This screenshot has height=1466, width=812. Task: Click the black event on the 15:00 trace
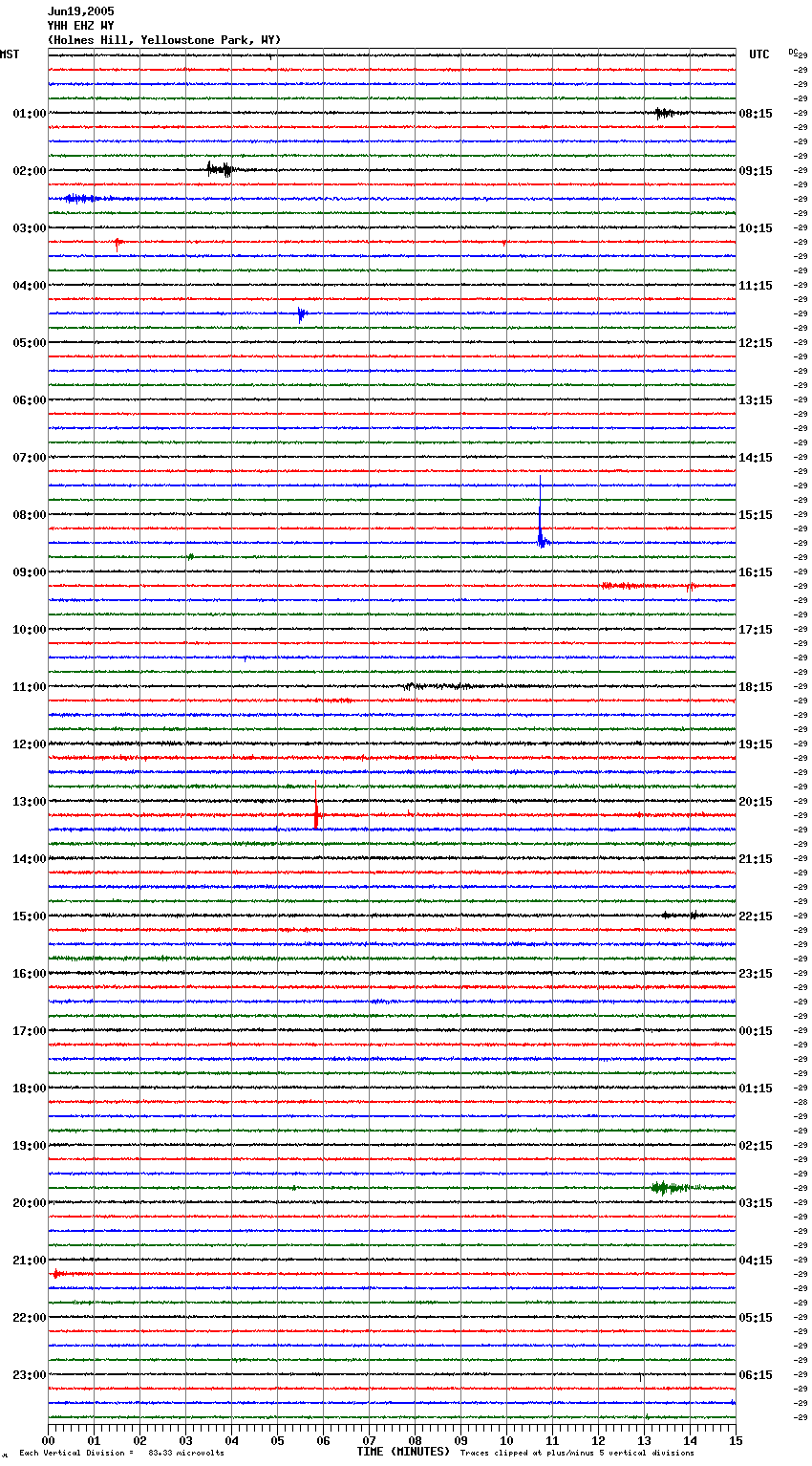point(681,916)
